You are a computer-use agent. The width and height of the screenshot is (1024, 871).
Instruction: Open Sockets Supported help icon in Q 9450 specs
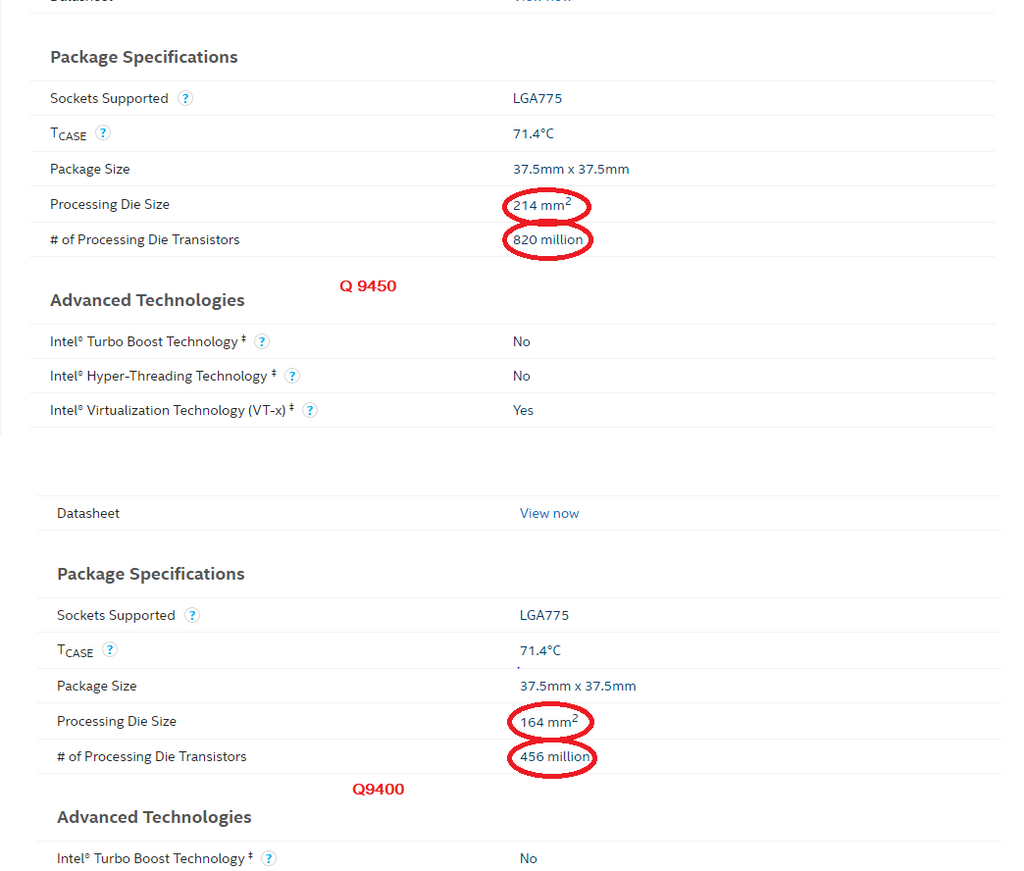pos(185,98)
